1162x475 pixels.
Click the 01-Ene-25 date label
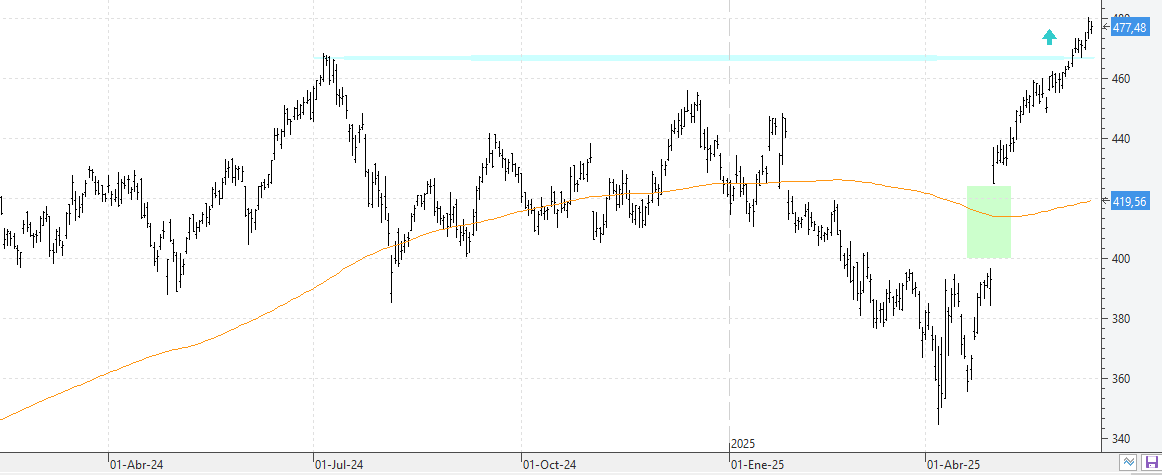tap(756, 465)
